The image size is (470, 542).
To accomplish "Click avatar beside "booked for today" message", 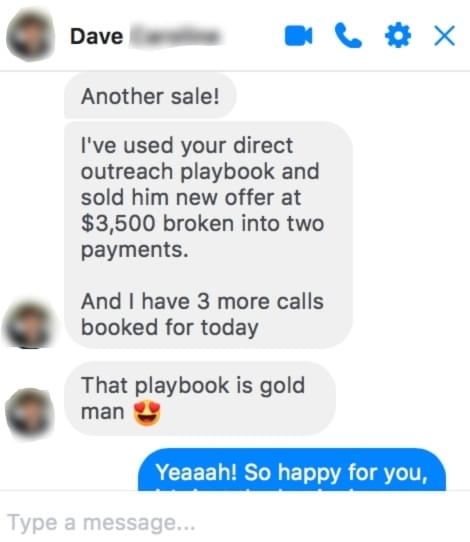I will click(30, 324).
